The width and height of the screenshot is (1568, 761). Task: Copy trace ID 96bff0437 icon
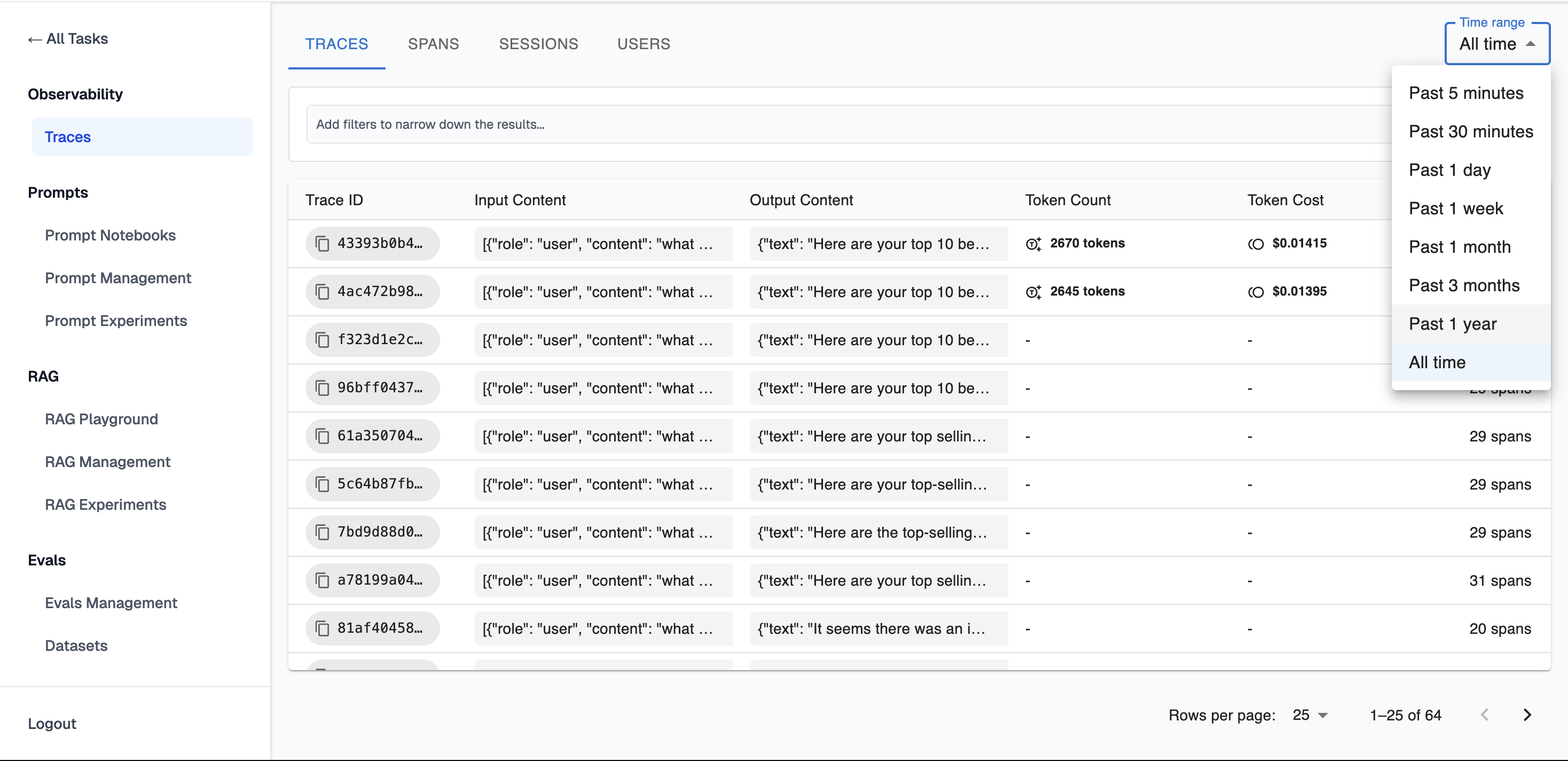click(322, 388)
